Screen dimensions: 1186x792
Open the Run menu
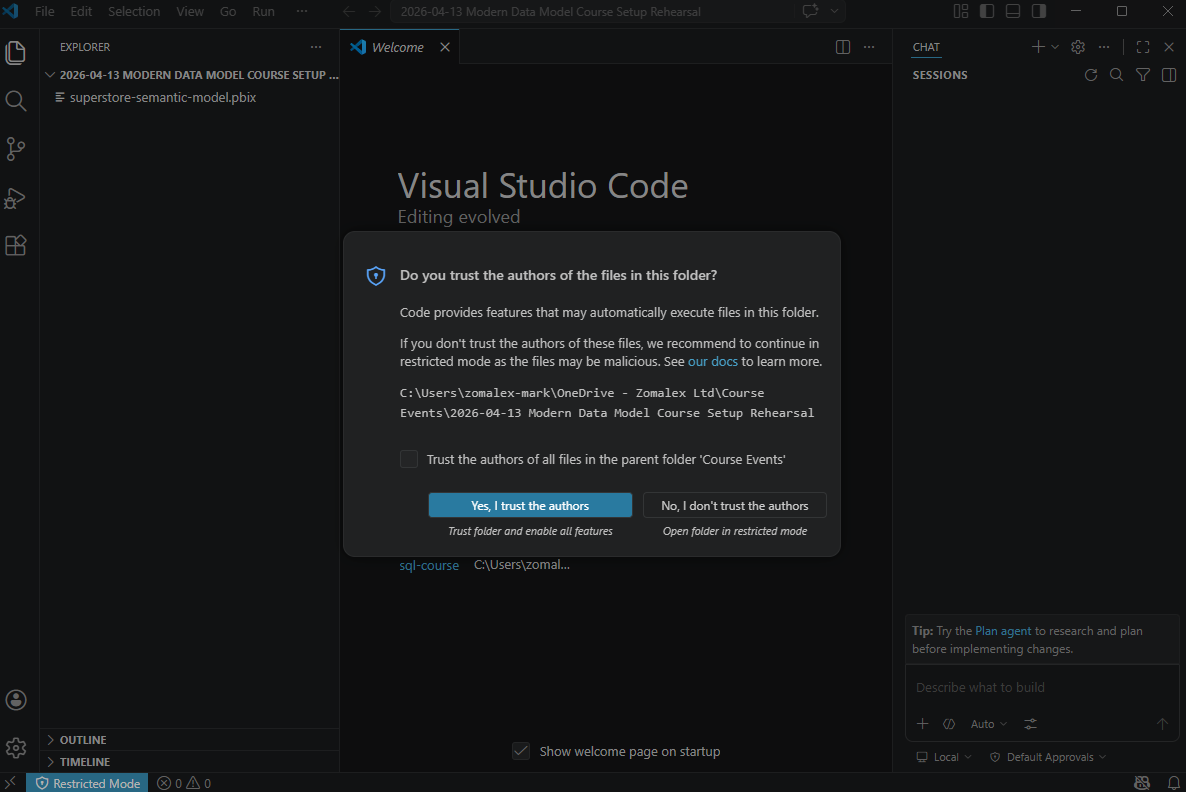pyautogui.click(x=263, y=11)
